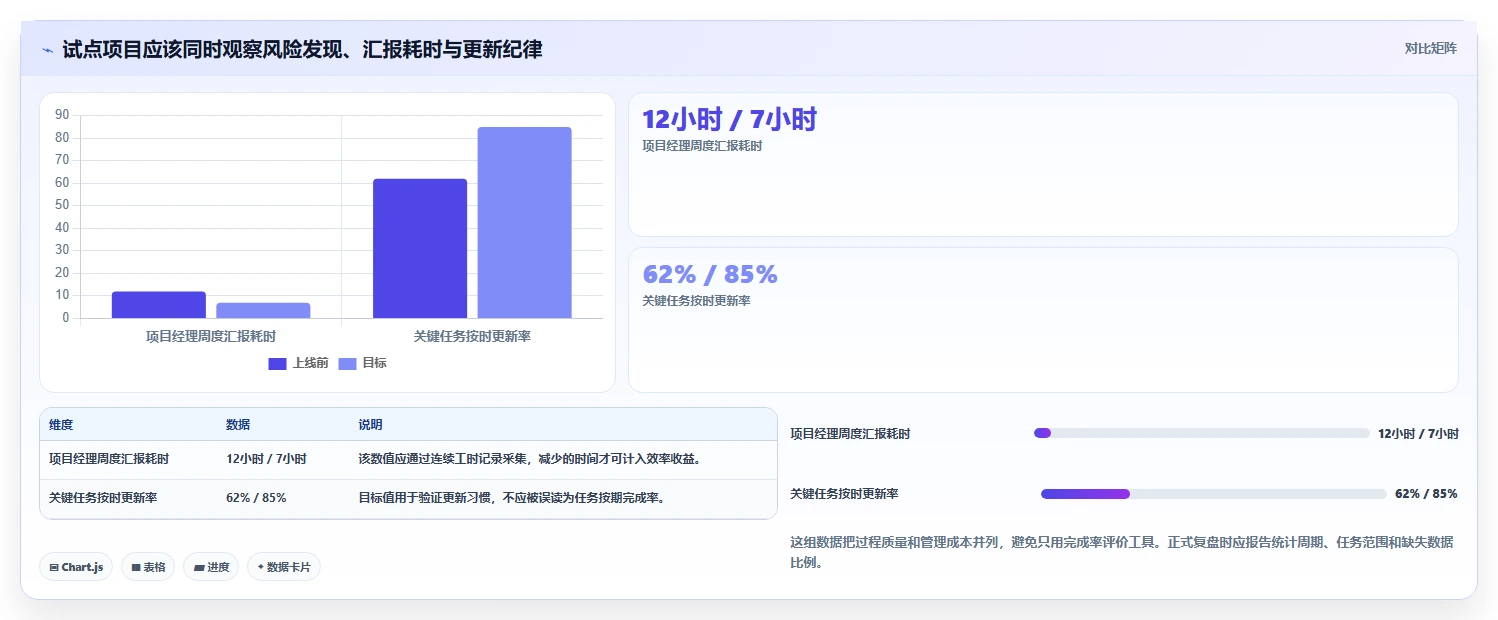Click the 90 y-axis tick label
The height and width of the screenshot is (620, 1498).
[62, 114]
